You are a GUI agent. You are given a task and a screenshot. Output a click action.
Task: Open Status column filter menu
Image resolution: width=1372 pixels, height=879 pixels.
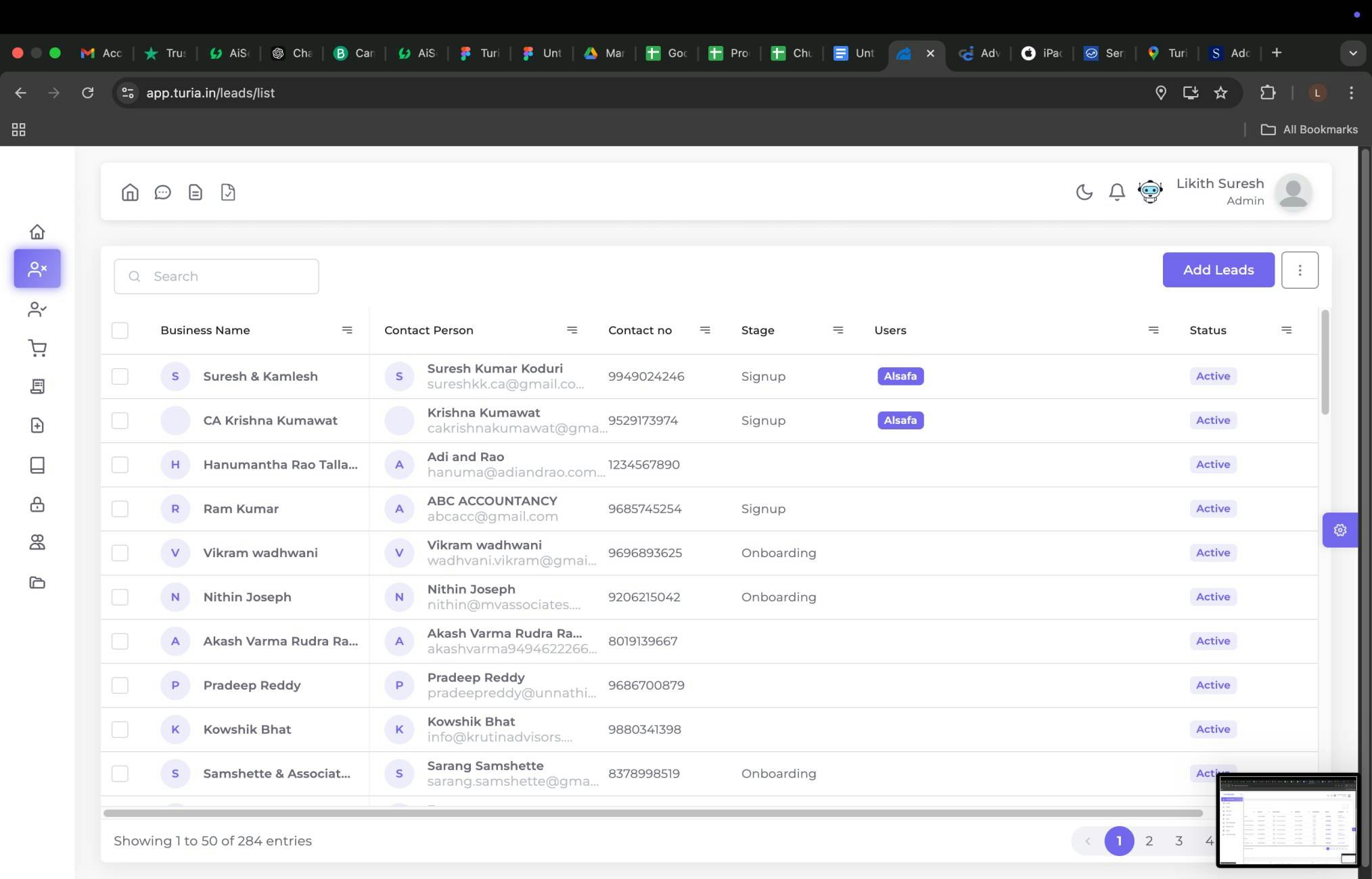coord(1286,330)
